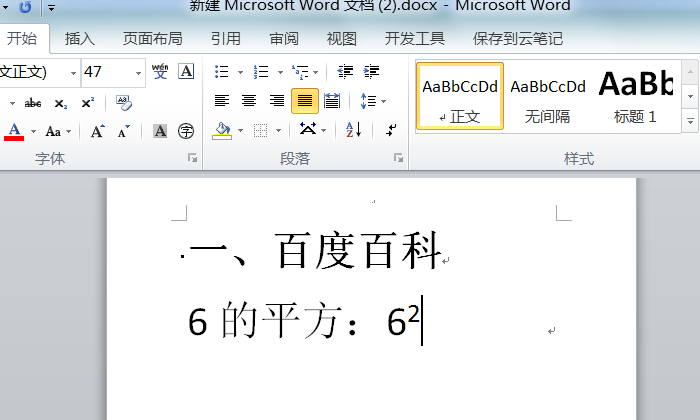Toggle show paragraph marks

(x=391, y=130)
